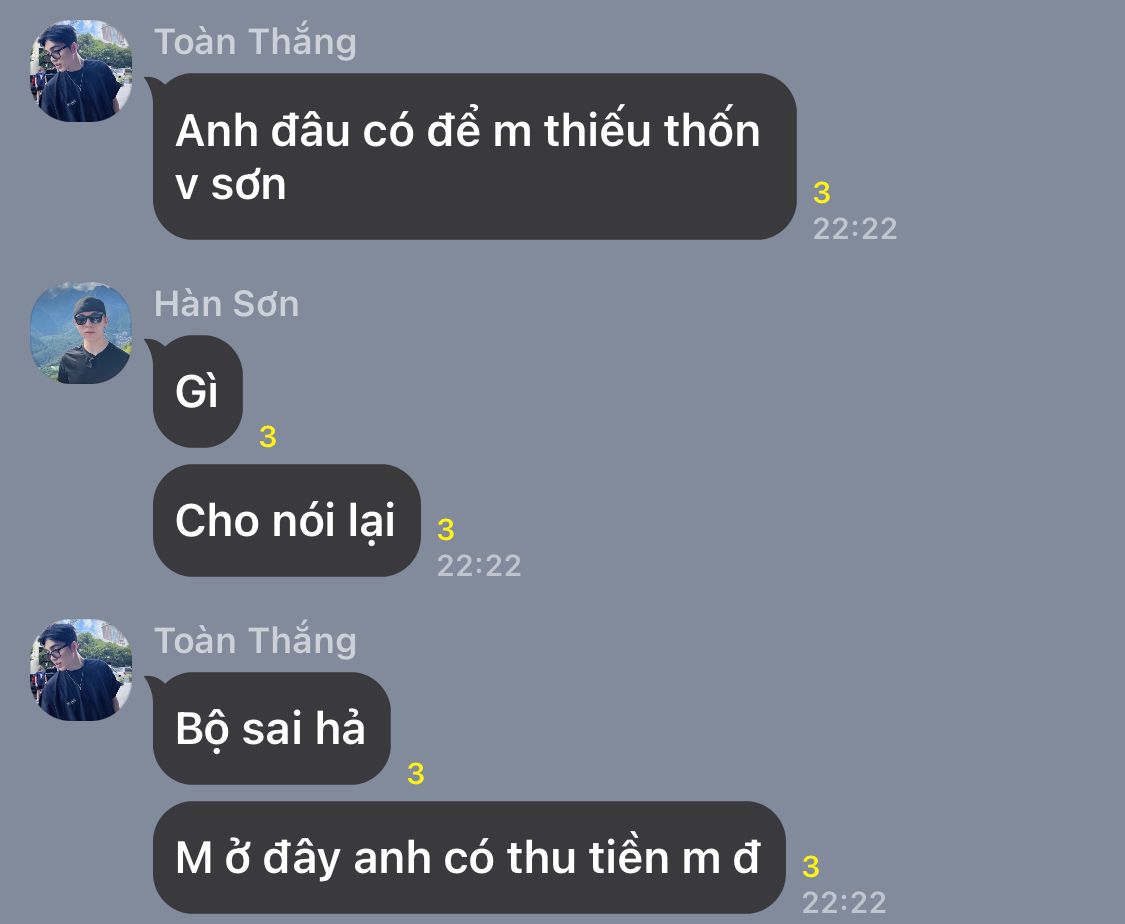
Task: Show the read count beside 'Anh đâu có' message
Action: (822, 193)
